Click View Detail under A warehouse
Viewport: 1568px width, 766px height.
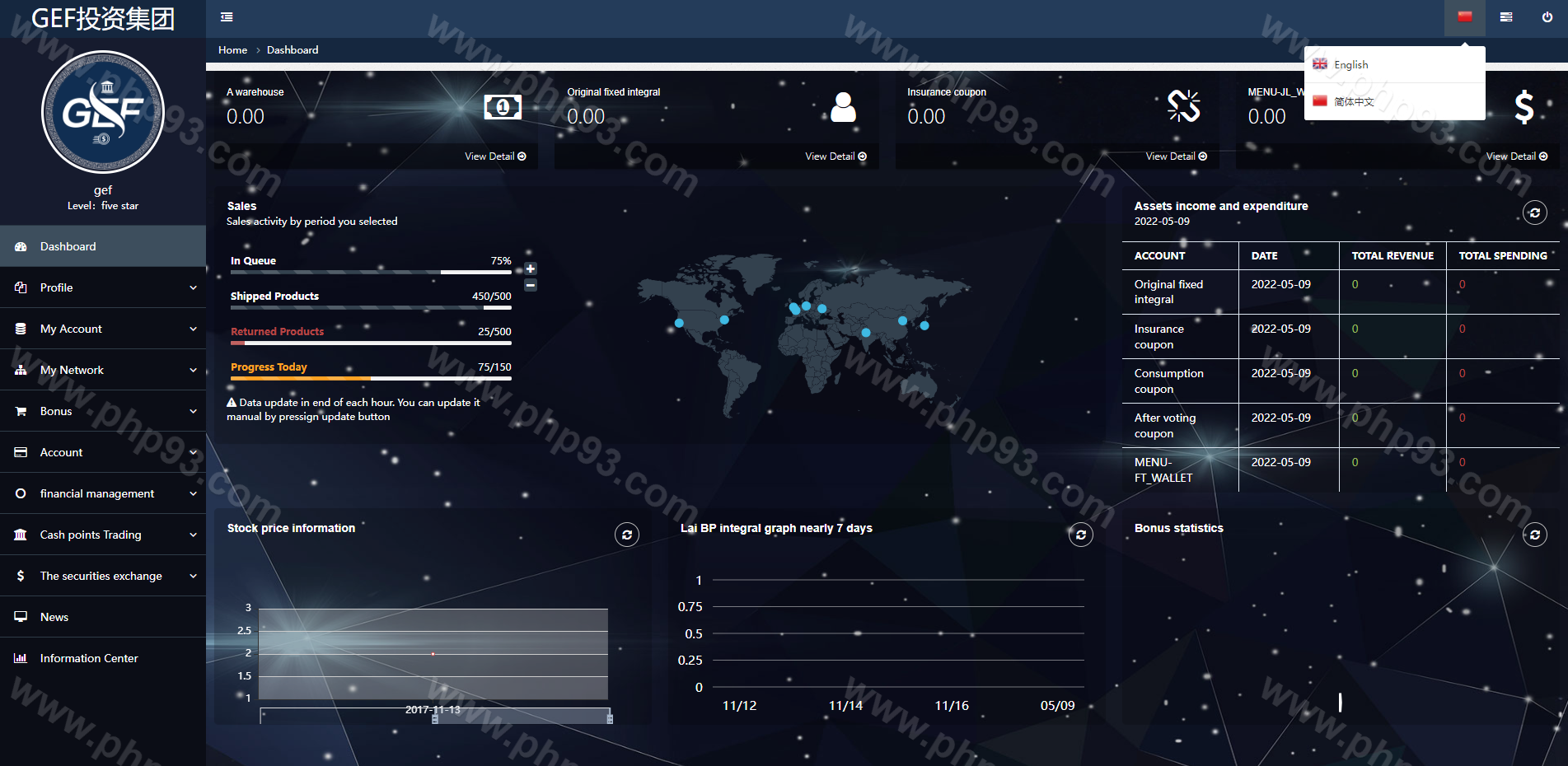click(x=494, y=156)
